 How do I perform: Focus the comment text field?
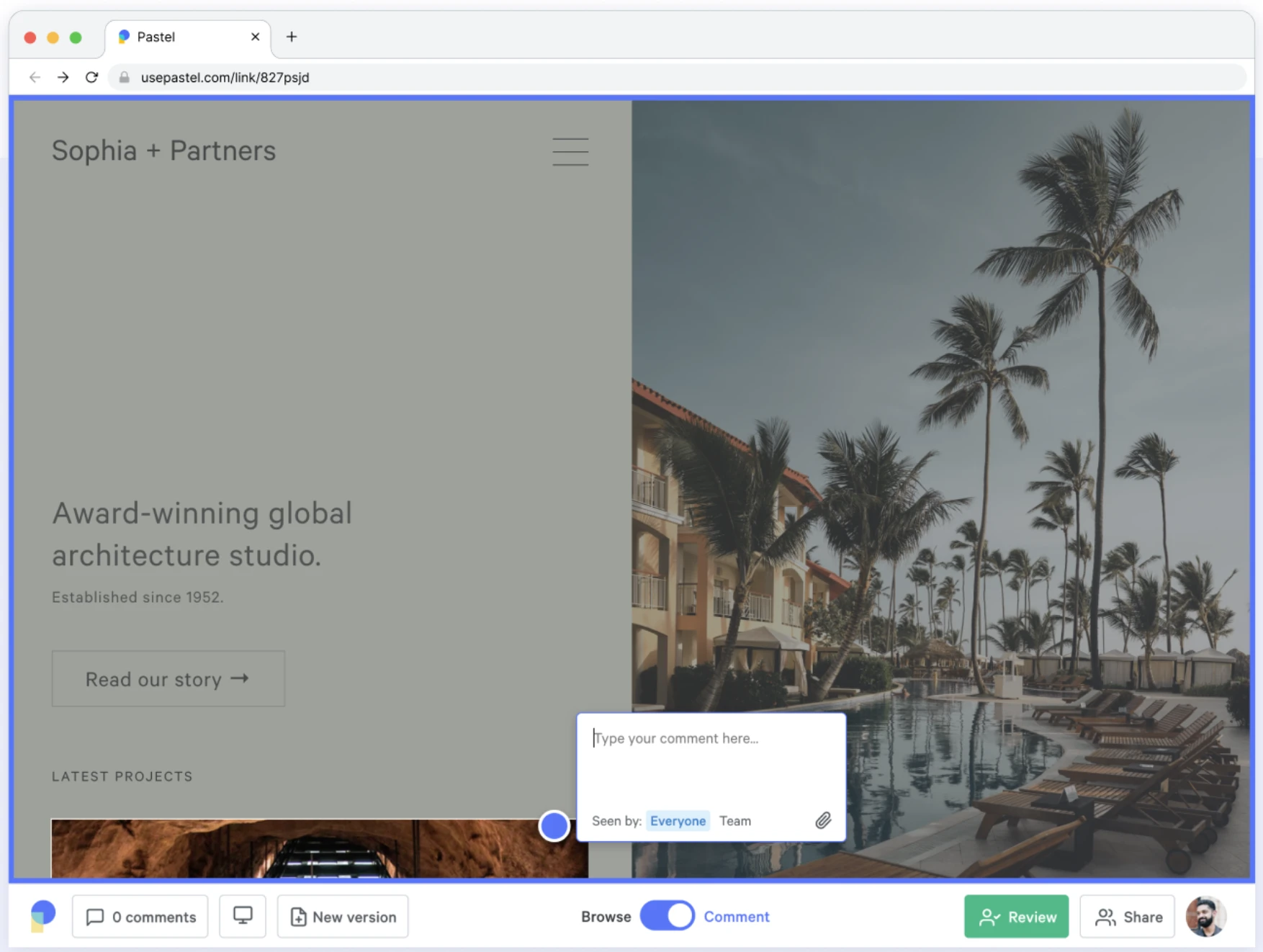[710, 756]
